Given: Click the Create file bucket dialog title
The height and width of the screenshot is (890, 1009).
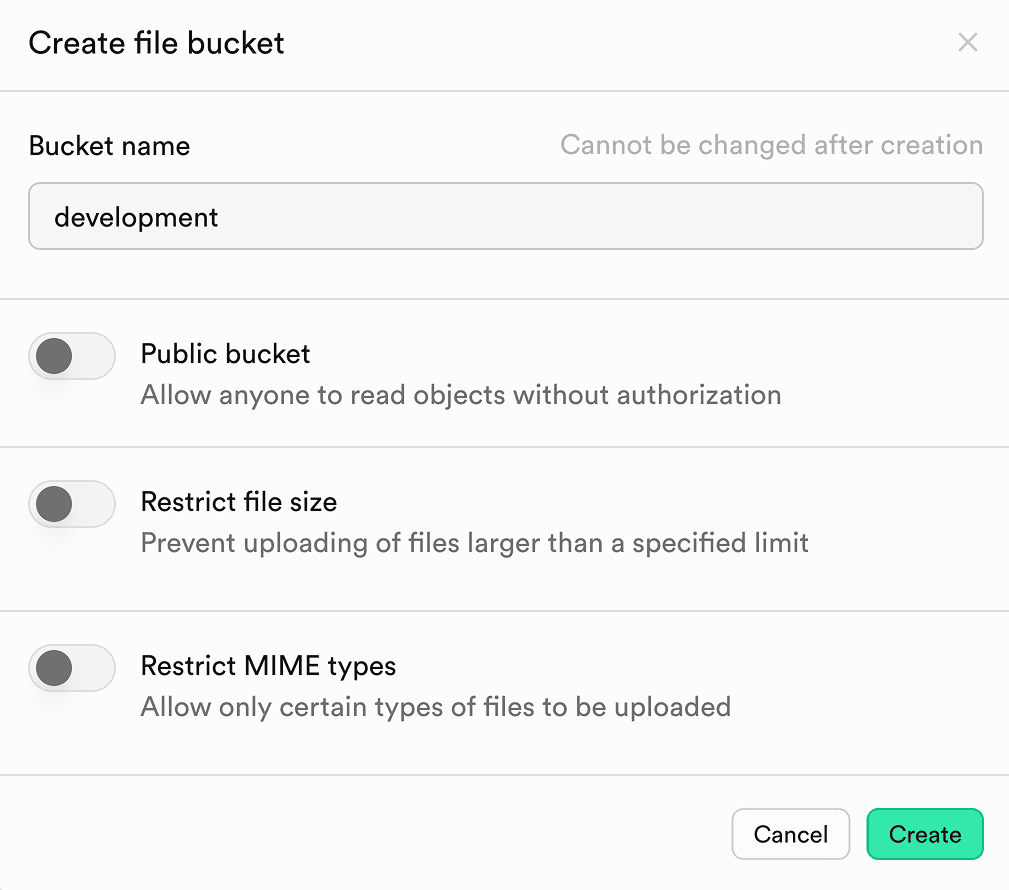Looking at the screenshot, I should (156, 43).
